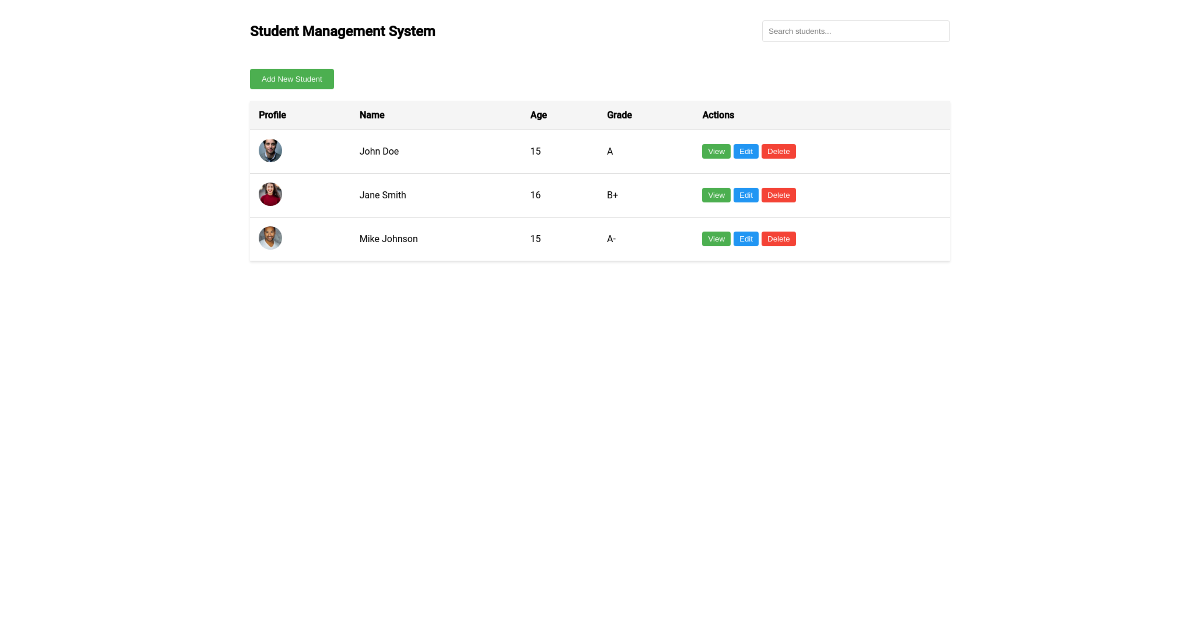Click the Age column header

point(538,115)
